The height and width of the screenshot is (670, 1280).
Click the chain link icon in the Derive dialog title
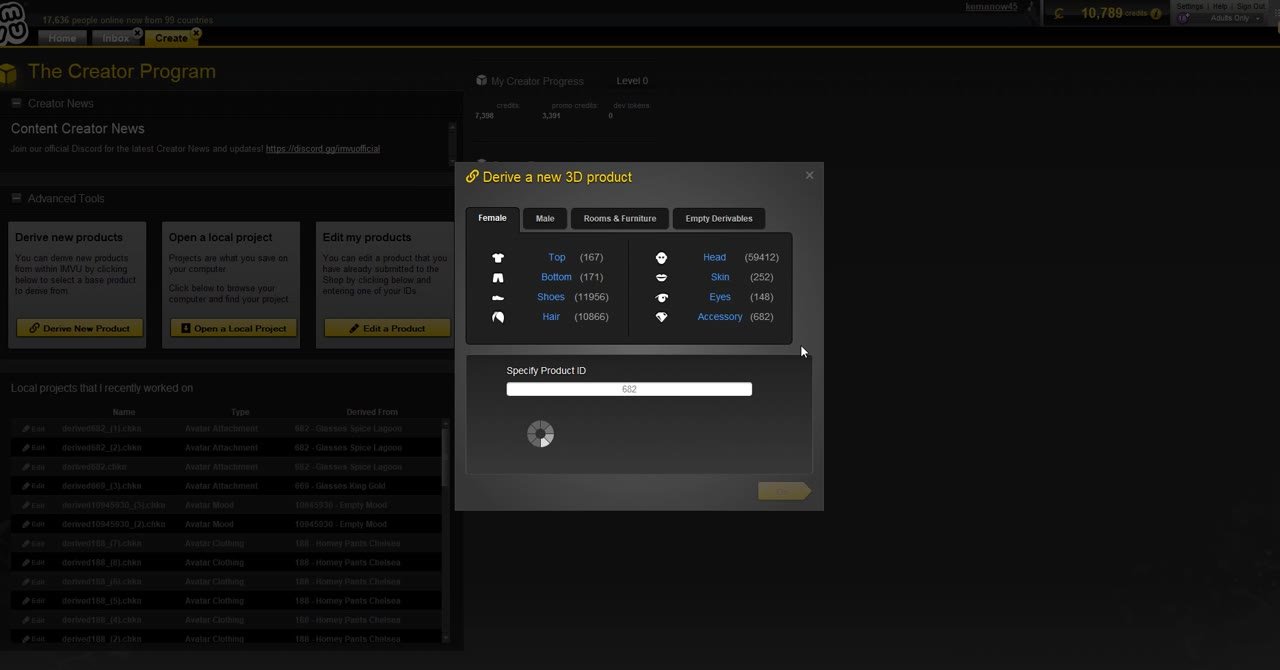(472, 177)
